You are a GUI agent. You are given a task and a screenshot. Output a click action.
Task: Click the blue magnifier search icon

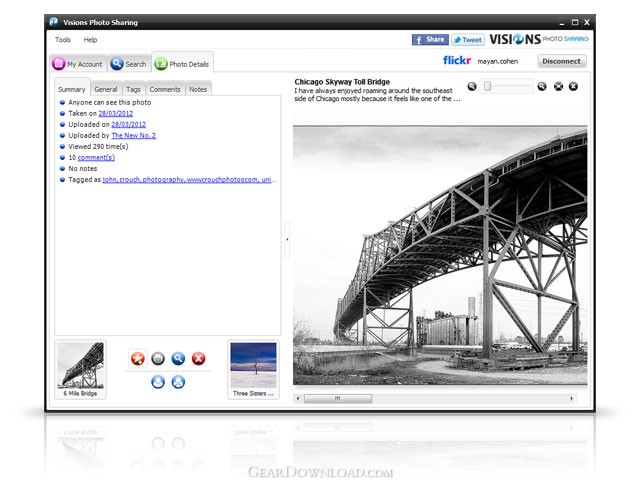click(x=178, y=358)
